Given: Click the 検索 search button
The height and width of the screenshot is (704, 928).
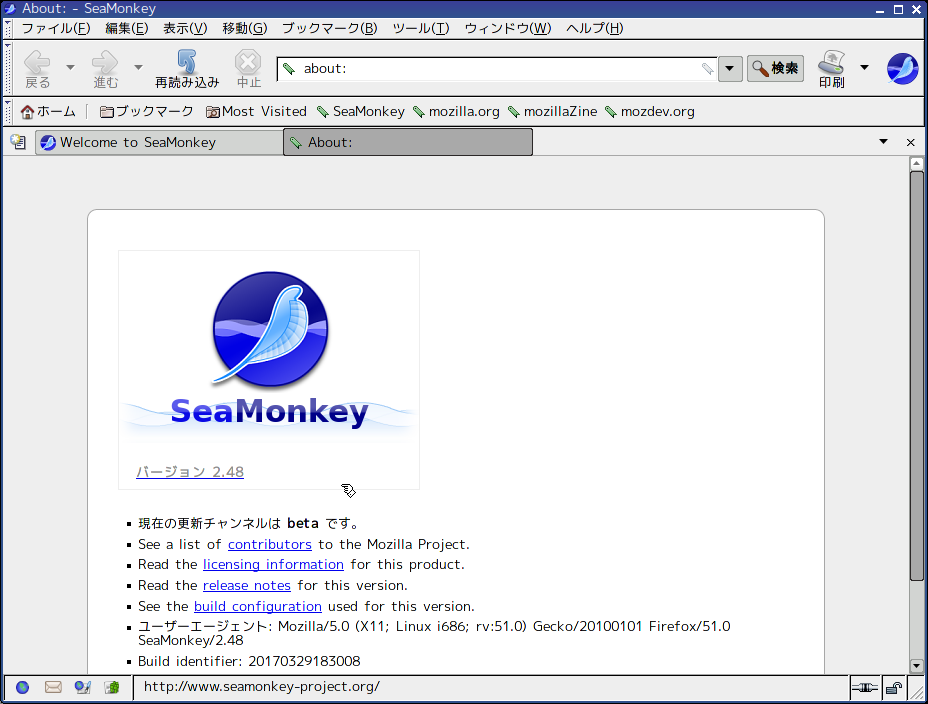Looking at the screenshot, I should [x=775, y=69].
